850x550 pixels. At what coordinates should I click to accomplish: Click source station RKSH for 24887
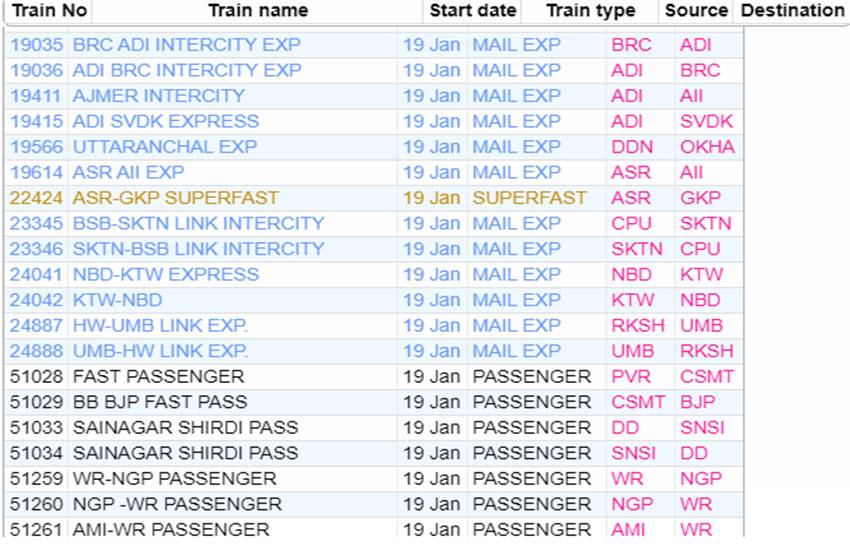[638, 325]
